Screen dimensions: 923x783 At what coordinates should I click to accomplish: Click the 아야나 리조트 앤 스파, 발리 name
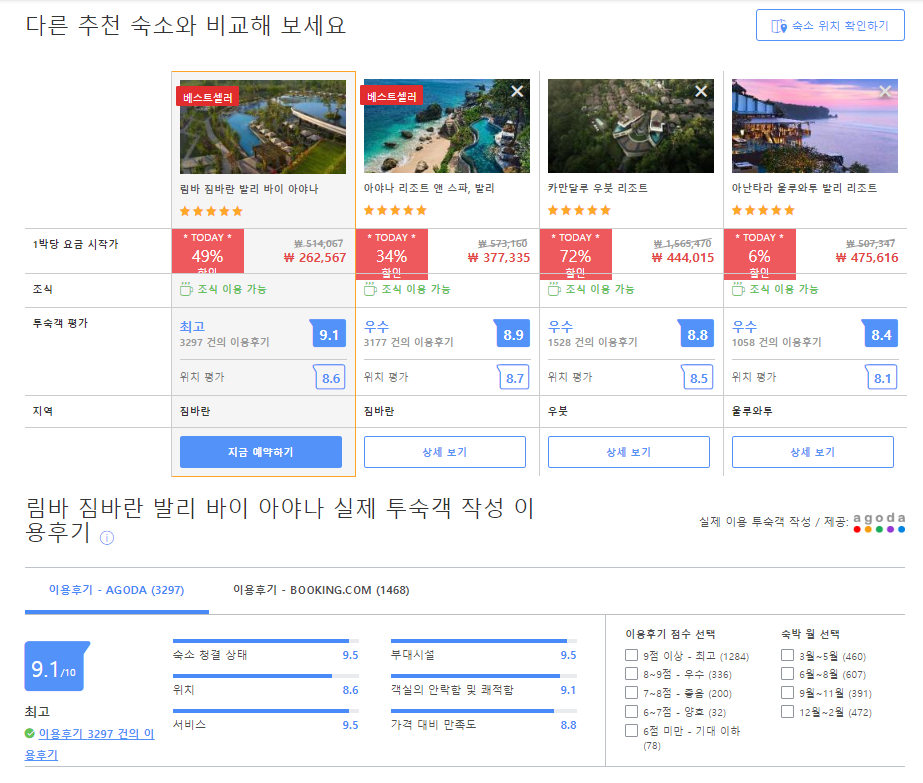[429, 188]
